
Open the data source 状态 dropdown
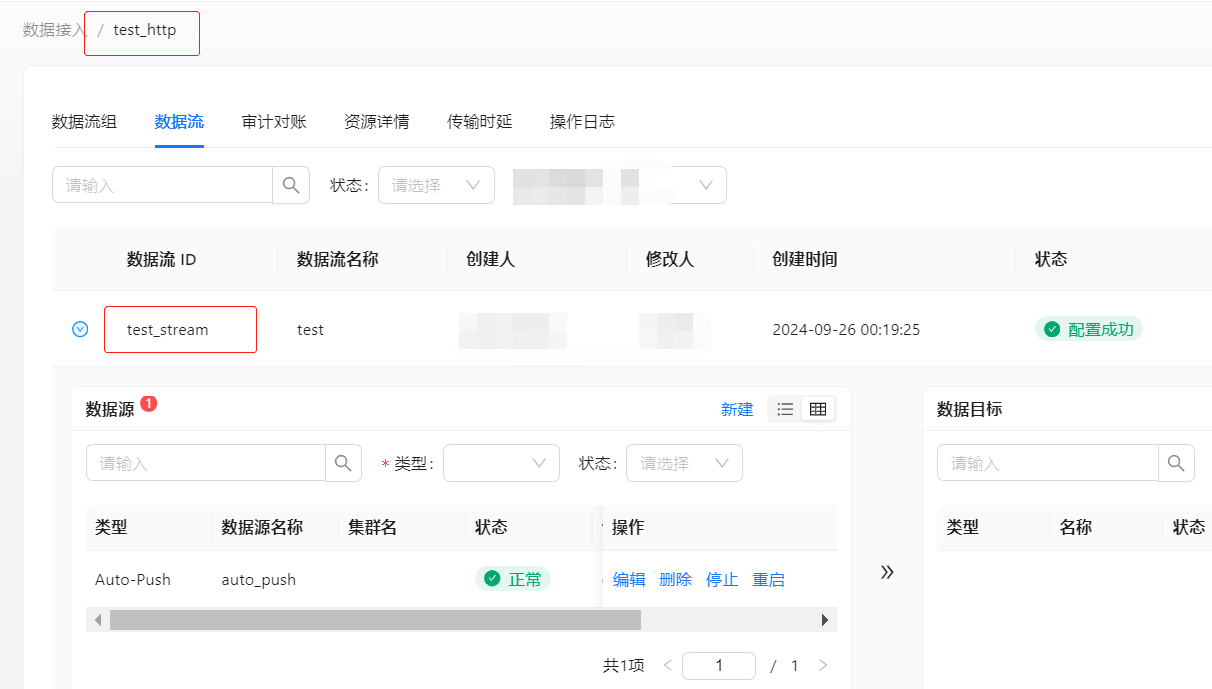684,463
